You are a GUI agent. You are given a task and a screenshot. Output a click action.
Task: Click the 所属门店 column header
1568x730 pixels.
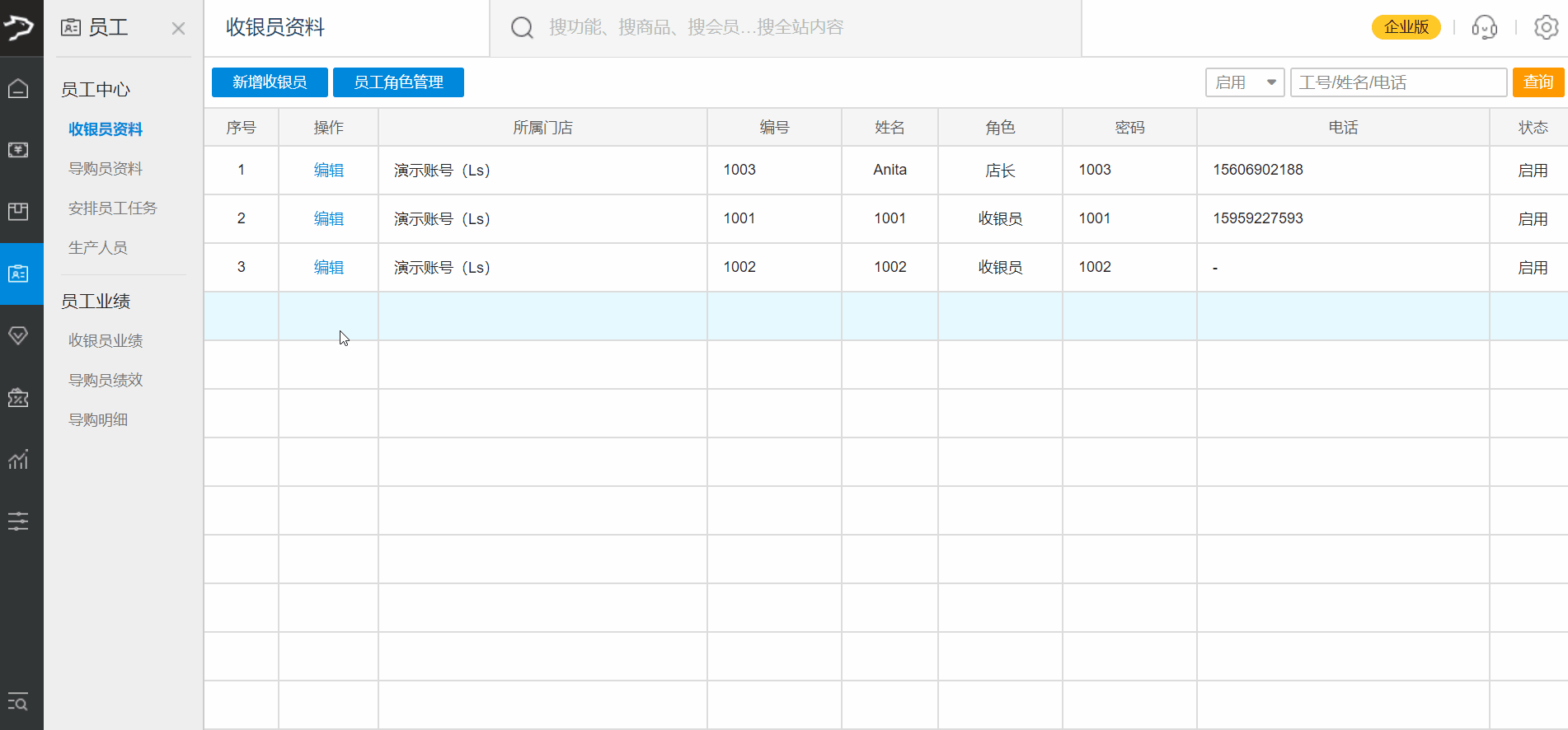pyautogui.click(x=542, y=128)
